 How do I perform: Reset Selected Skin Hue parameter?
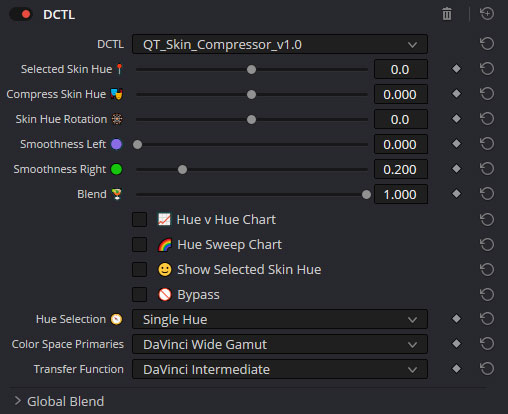click(487, 69)
